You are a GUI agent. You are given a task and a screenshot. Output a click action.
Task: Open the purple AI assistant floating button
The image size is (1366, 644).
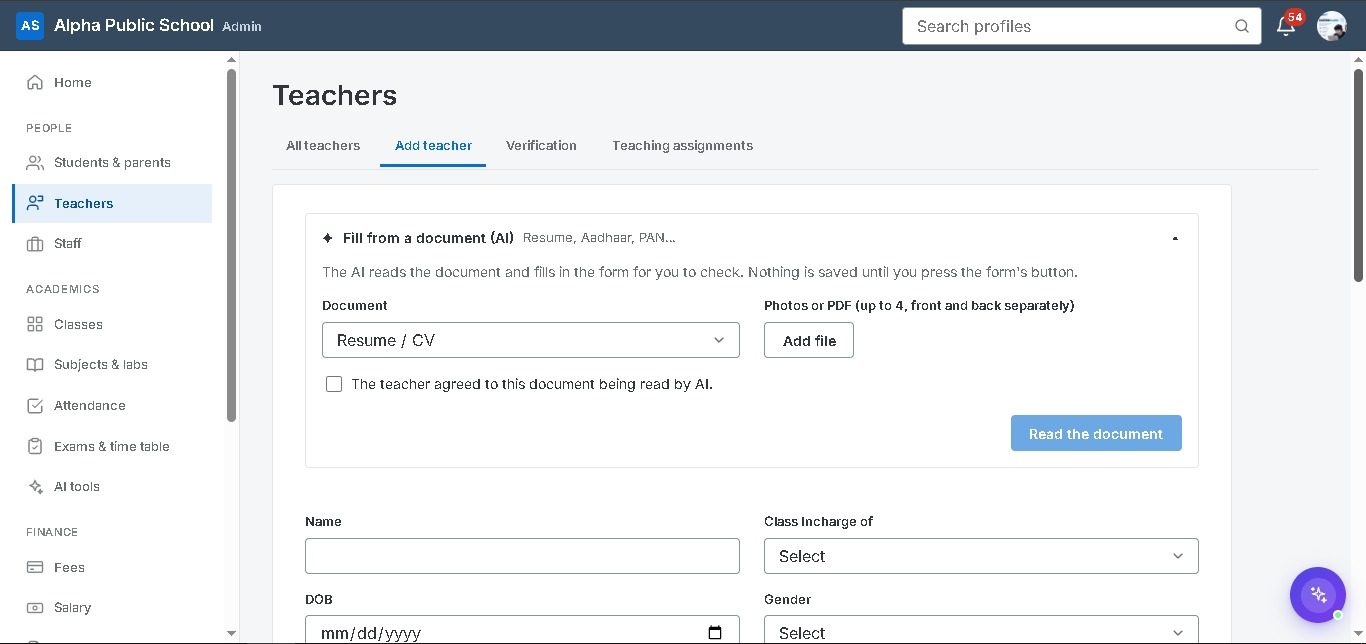[x=1318, y=595]
